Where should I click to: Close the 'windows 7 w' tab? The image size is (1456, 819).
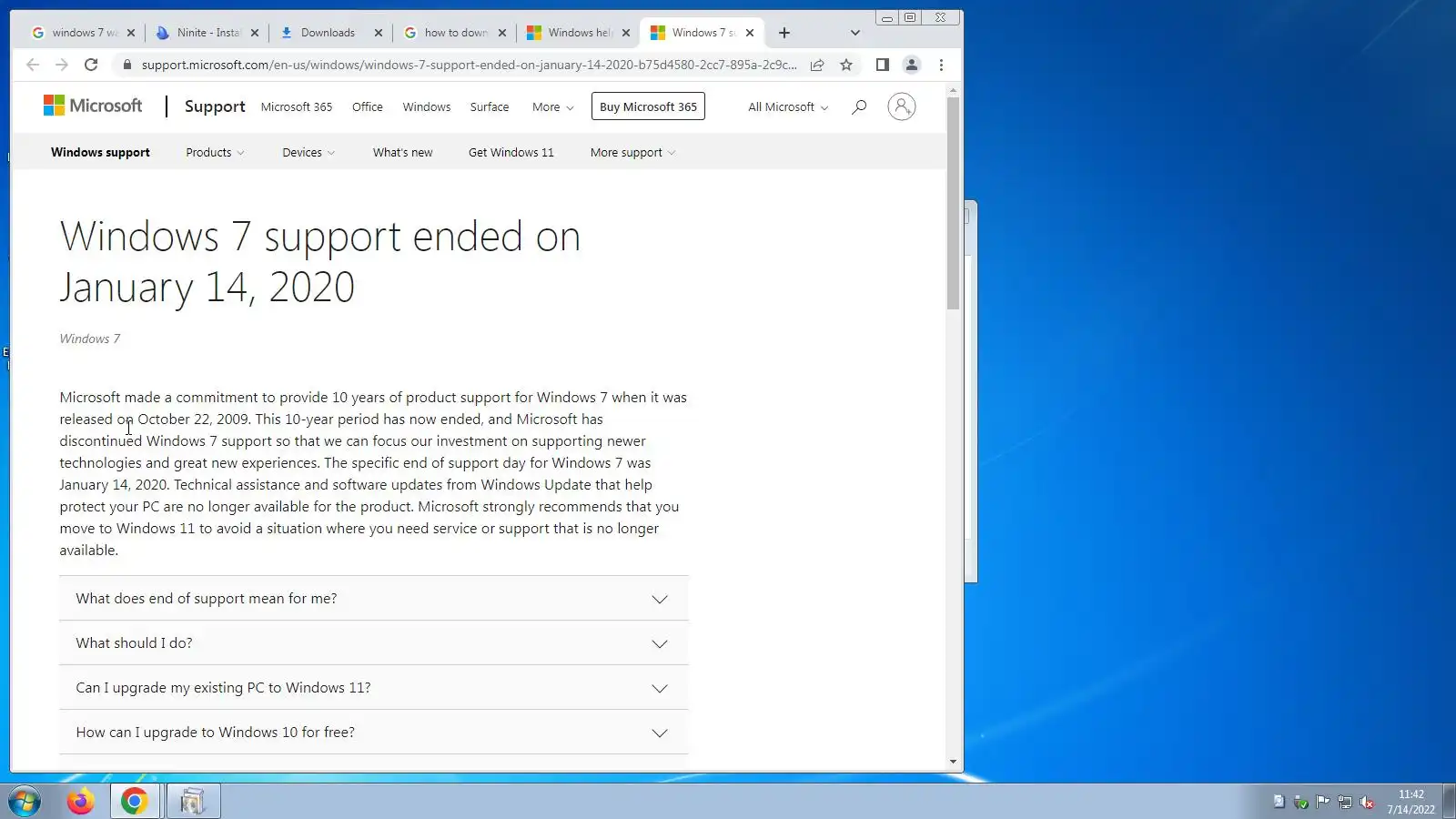[x=131, y=33]
